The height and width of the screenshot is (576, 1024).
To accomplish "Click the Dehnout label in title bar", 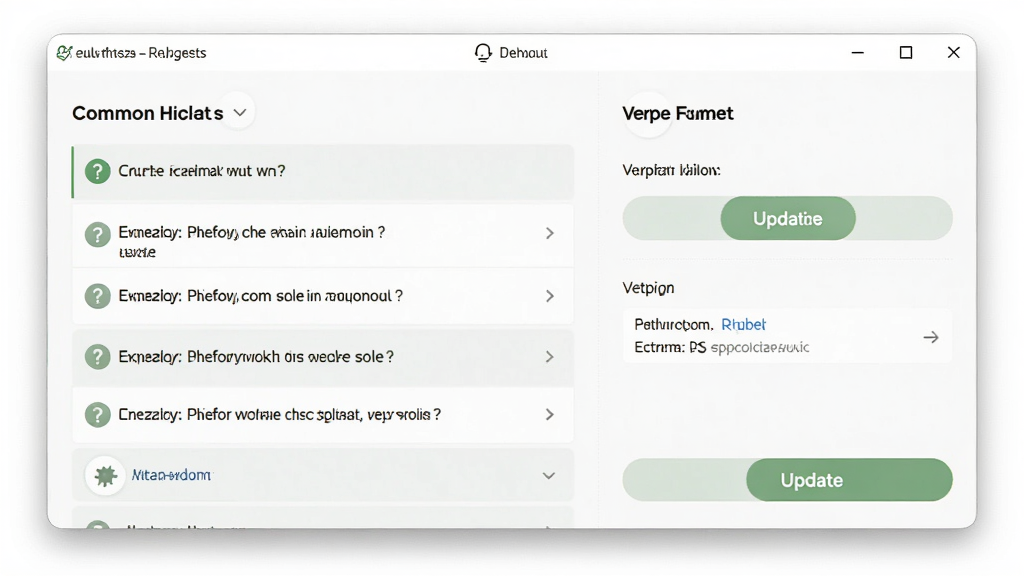I will pyautogui.click(x=523, y=53).
